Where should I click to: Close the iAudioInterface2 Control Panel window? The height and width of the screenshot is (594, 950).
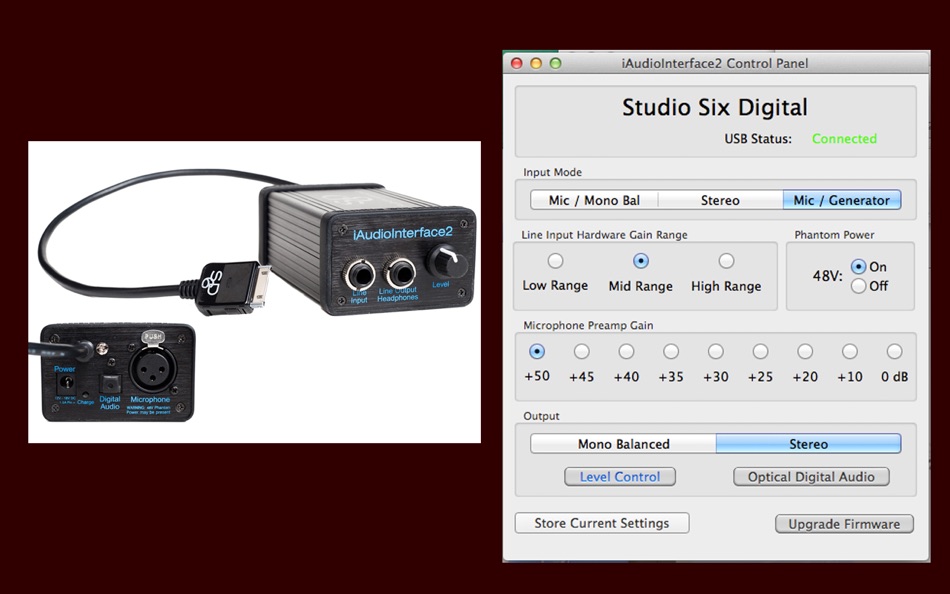(517, 63)
